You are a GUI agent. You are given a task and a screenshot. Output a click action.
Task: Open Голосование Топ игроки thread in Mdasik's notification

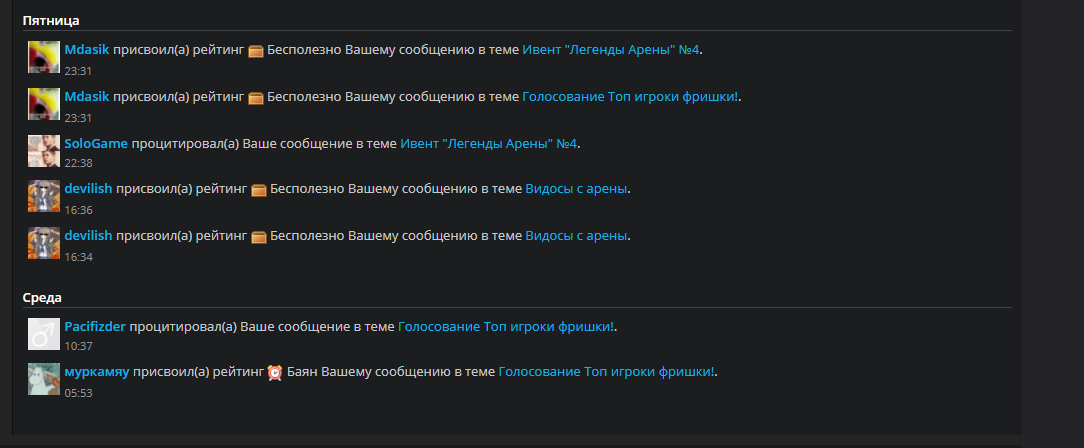(630, 97)
